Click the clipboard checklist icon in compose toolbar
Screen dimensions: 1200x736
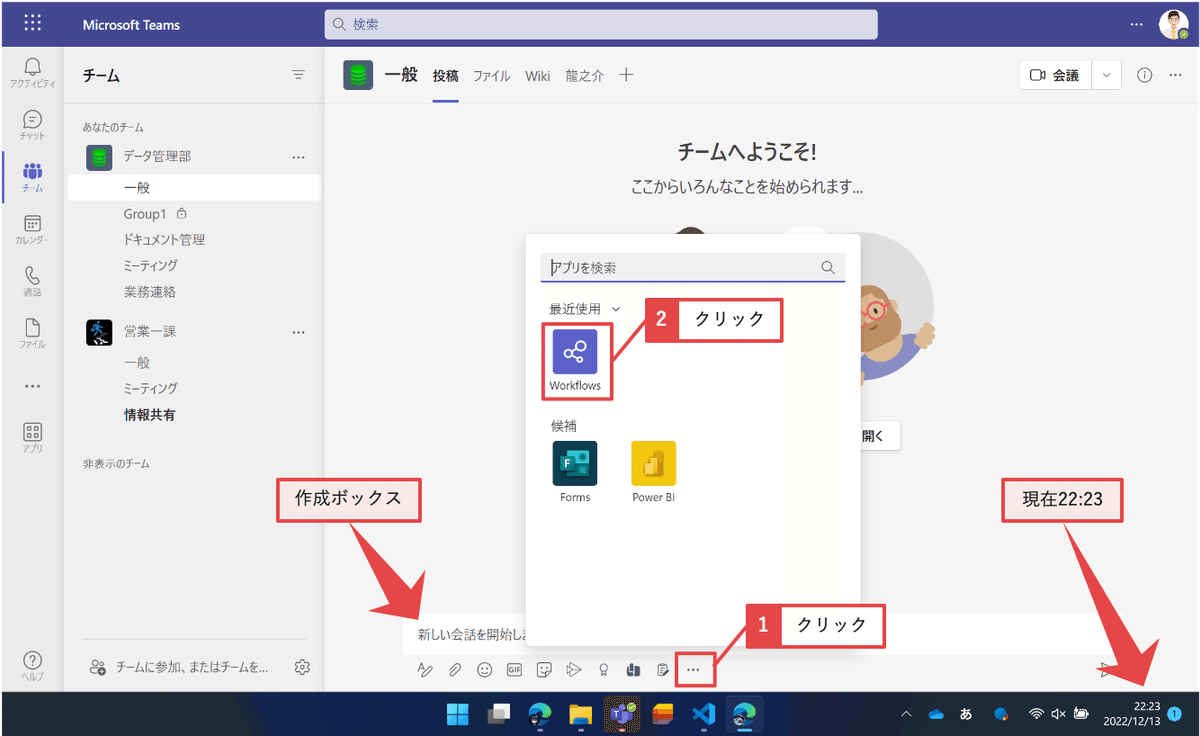pos(663,669)
